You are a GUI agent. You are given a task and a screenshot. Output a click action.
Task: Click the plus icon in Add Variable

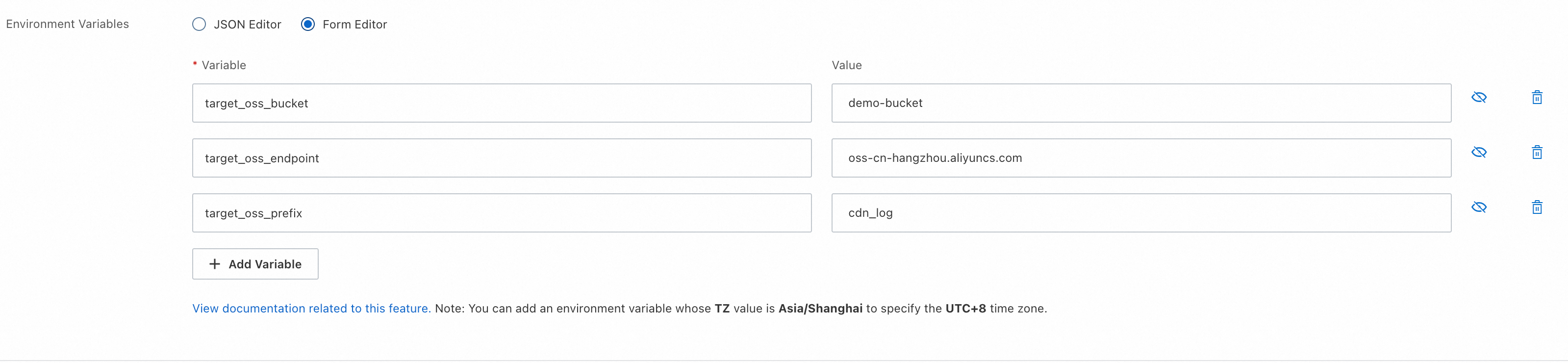(214, 264)
